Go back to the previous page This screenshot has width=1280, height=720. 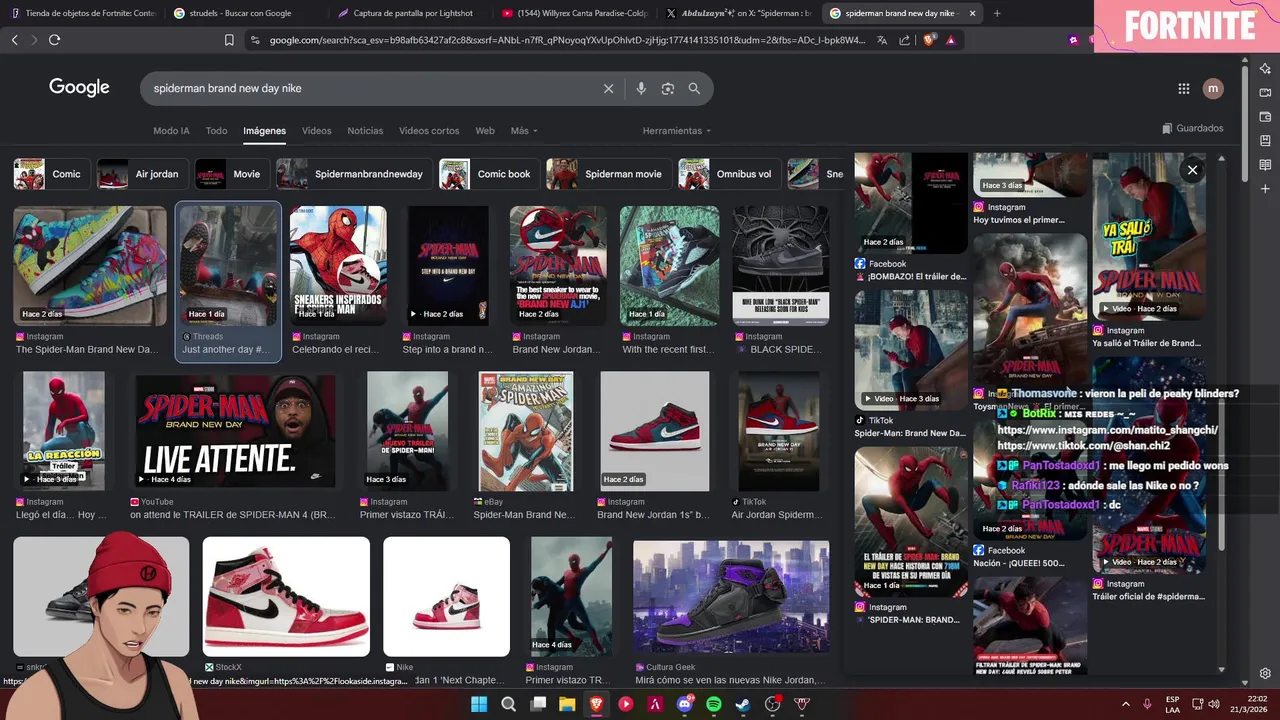pos(14,40)
